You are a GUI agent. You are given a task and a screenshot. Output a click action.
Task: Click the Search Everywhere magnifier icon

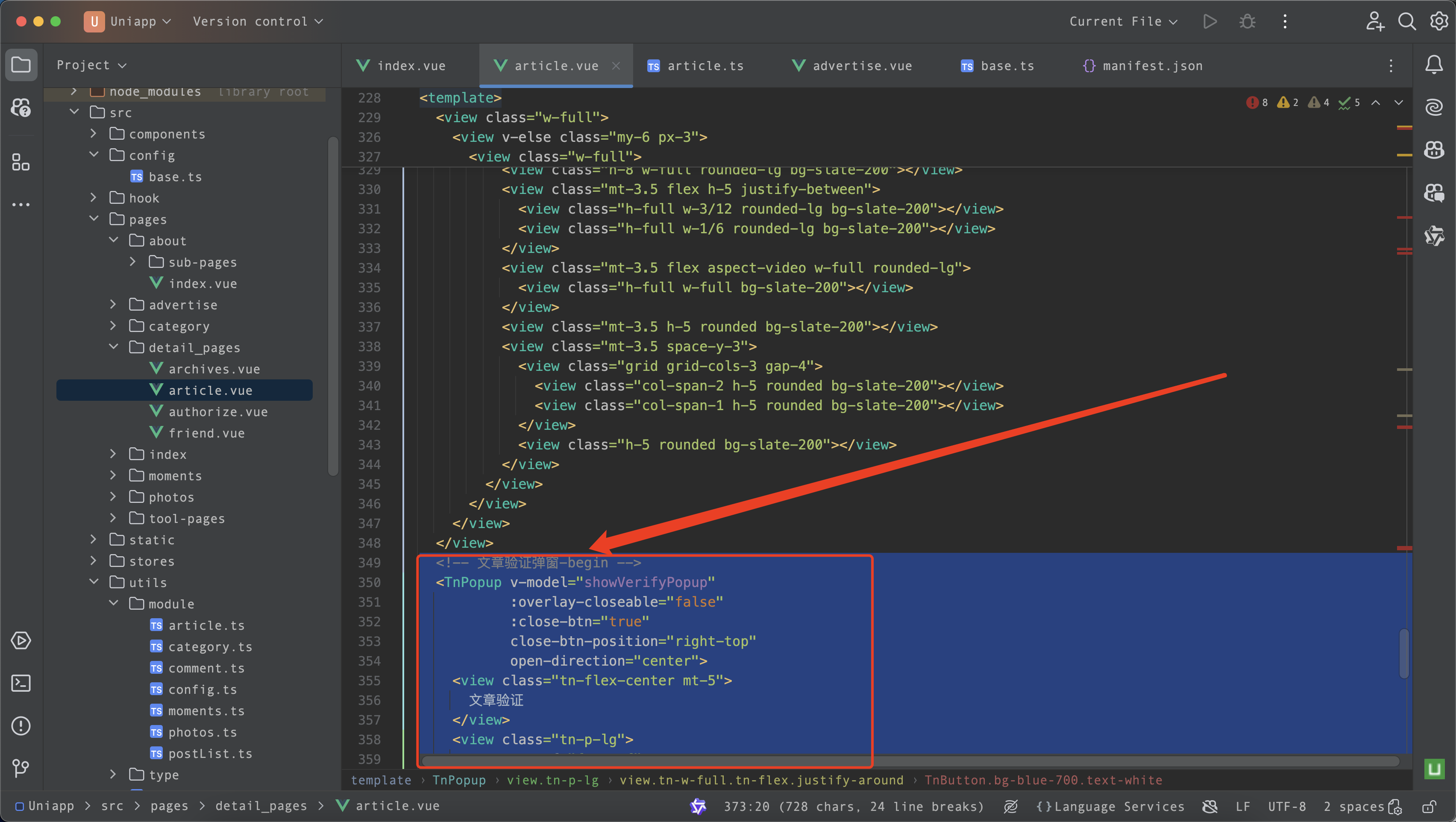point(1407,21)
